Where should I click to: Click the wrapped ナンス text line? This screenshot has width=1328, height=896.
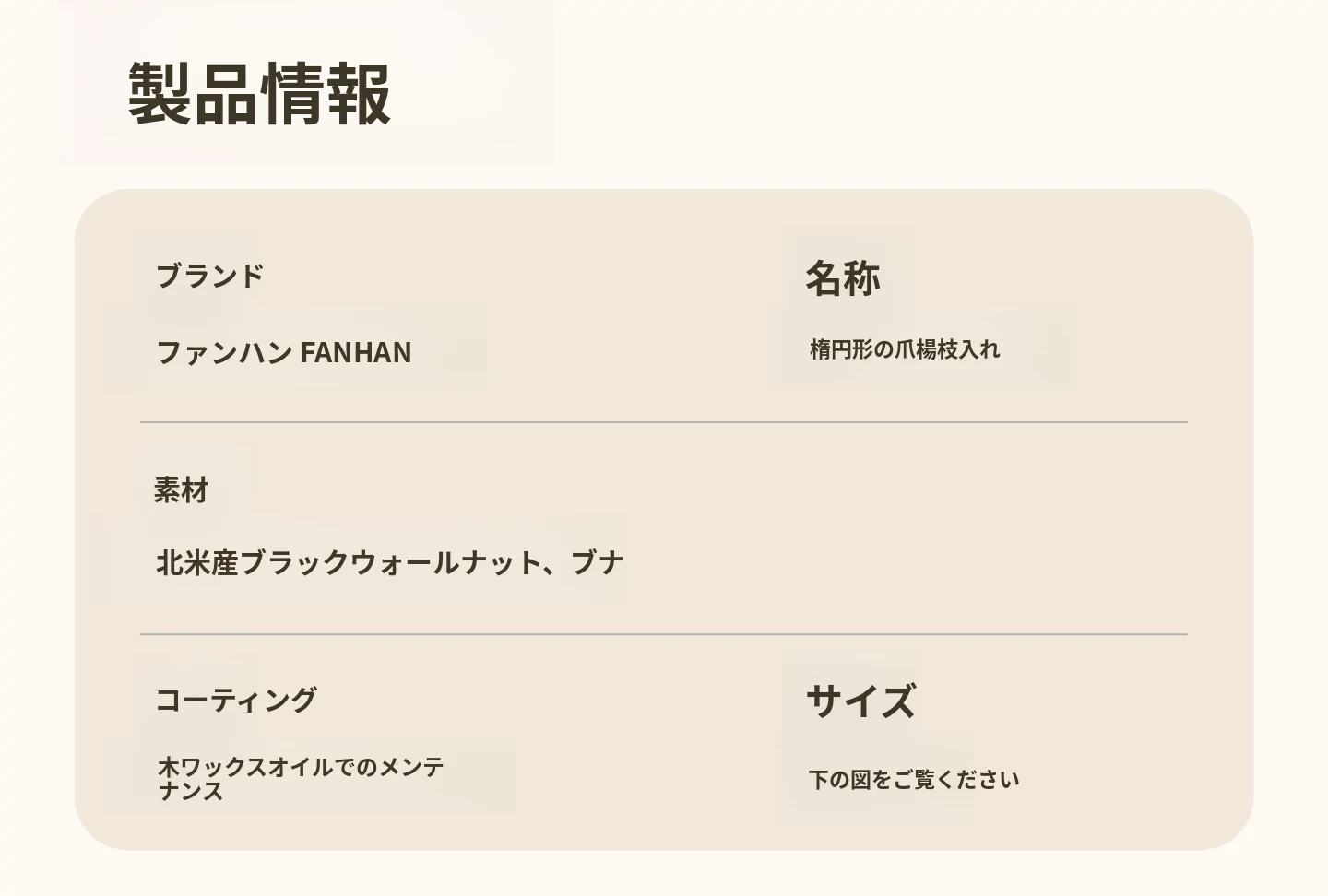tap(191, 792)
